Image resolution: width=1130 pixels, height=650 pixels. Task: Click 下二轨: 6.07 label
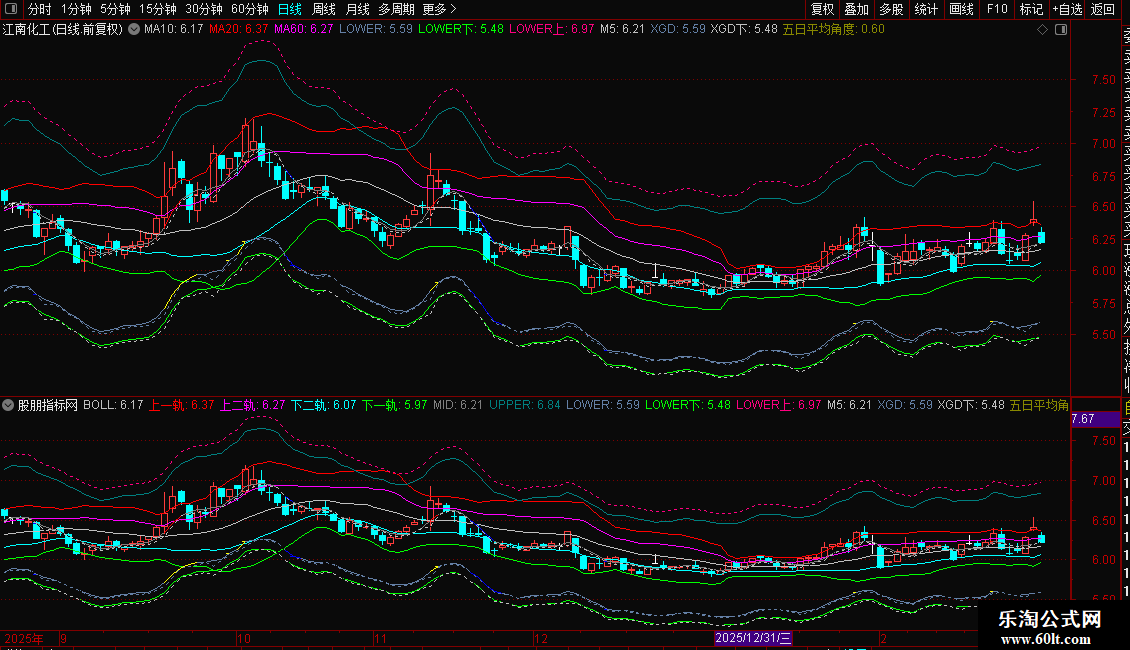(324, 405)
